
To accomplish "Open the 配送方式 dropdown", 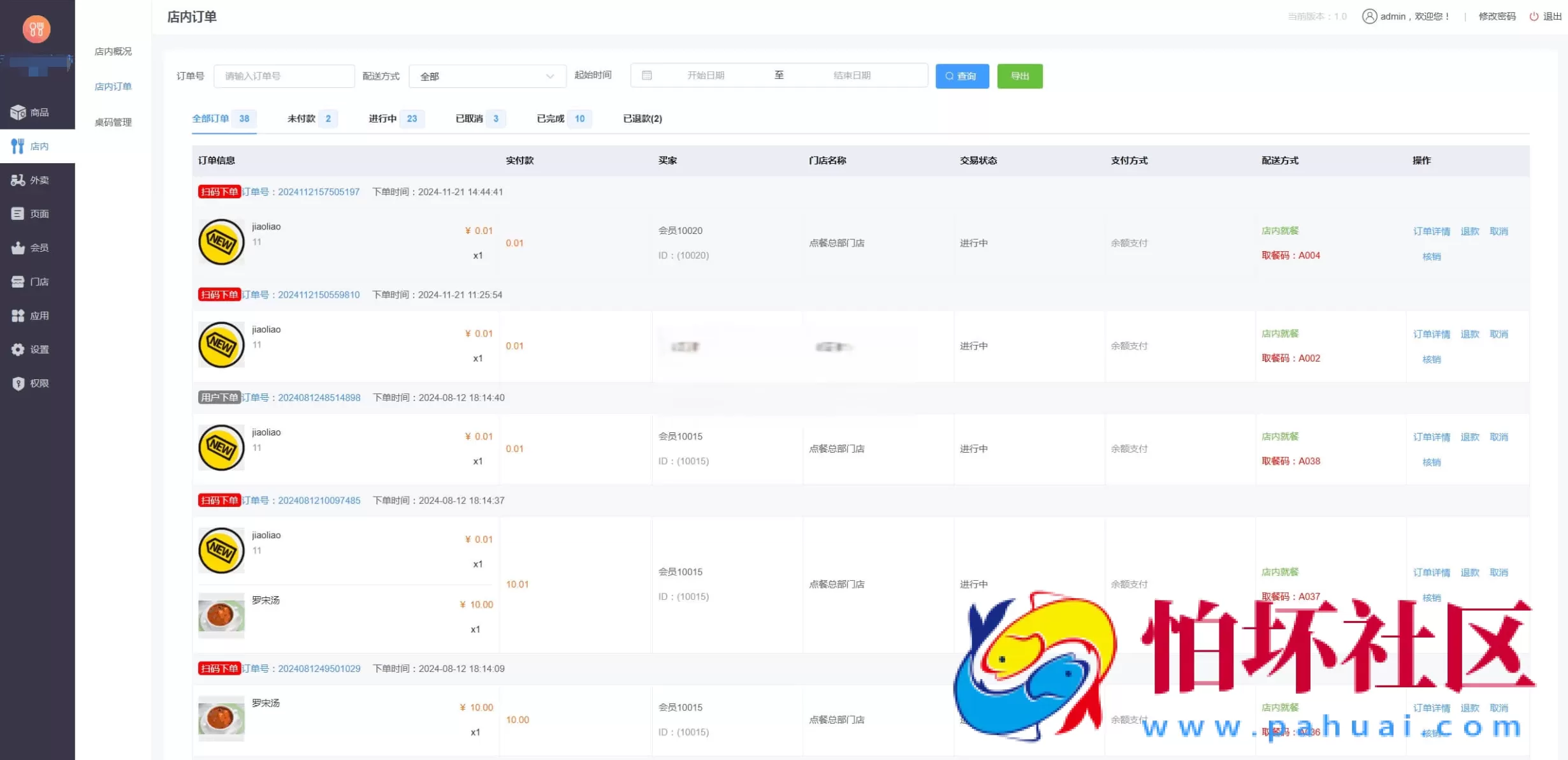I will (x=487, y=76).
